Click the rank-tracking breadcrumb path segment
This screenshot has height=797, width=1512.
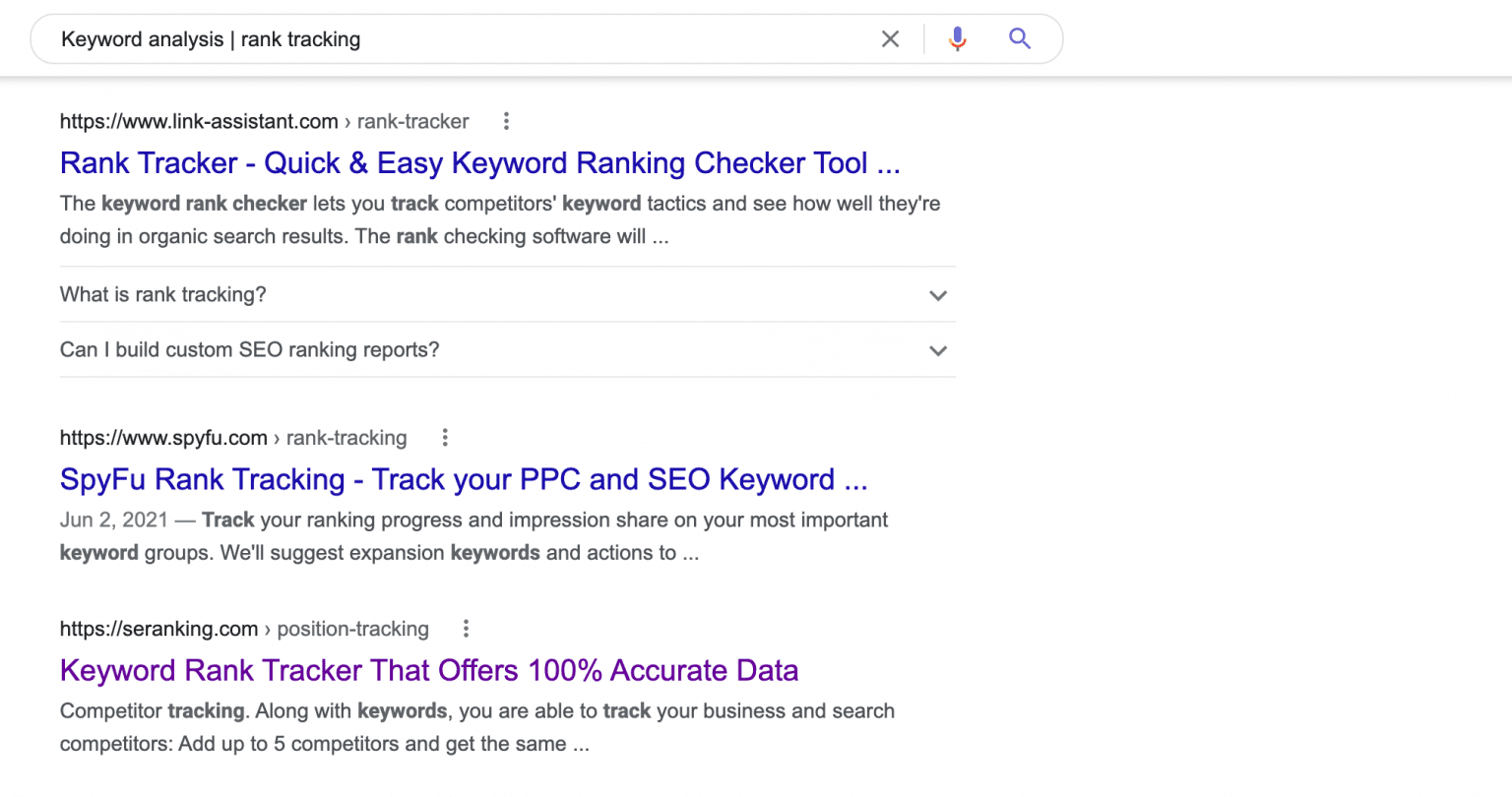346,437
